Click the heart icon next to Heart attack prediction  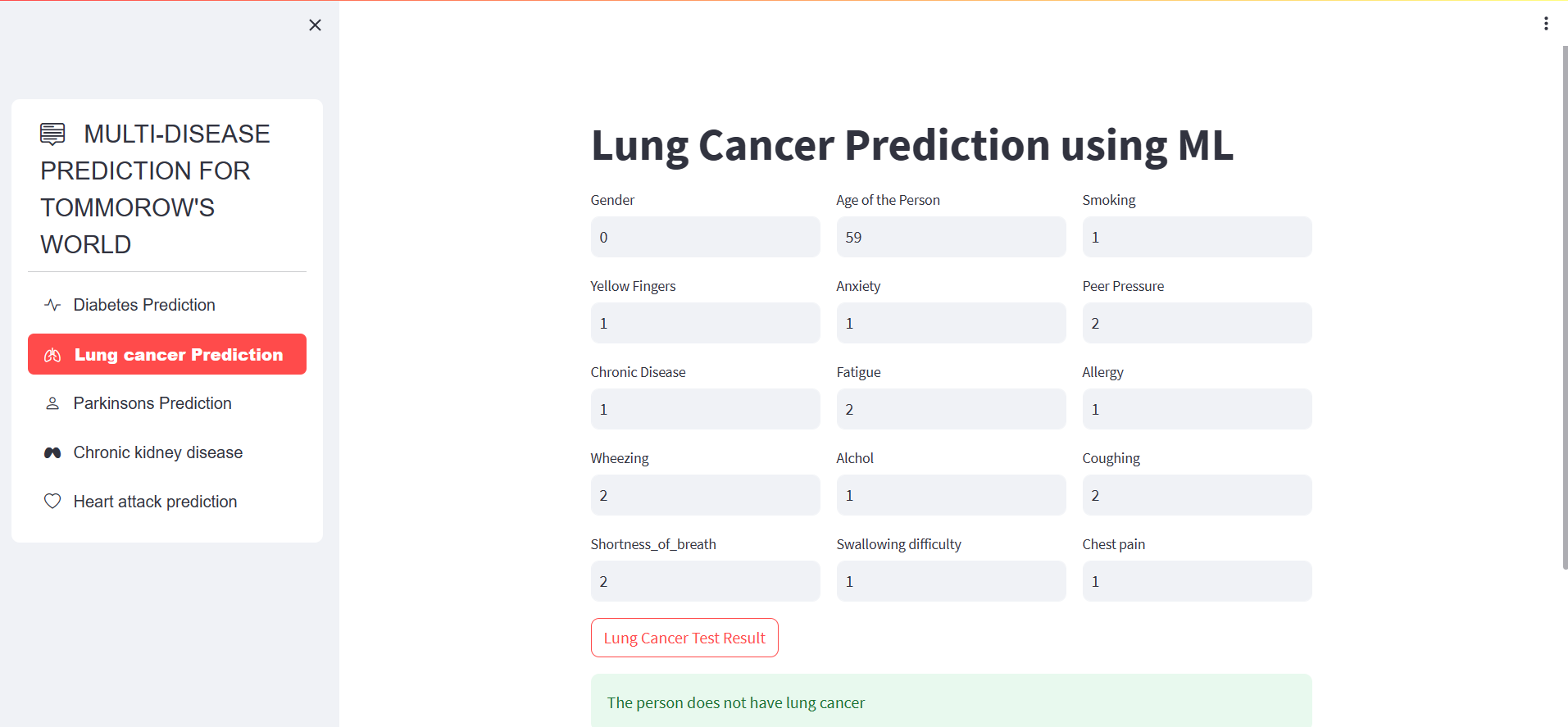click(52, 501)
